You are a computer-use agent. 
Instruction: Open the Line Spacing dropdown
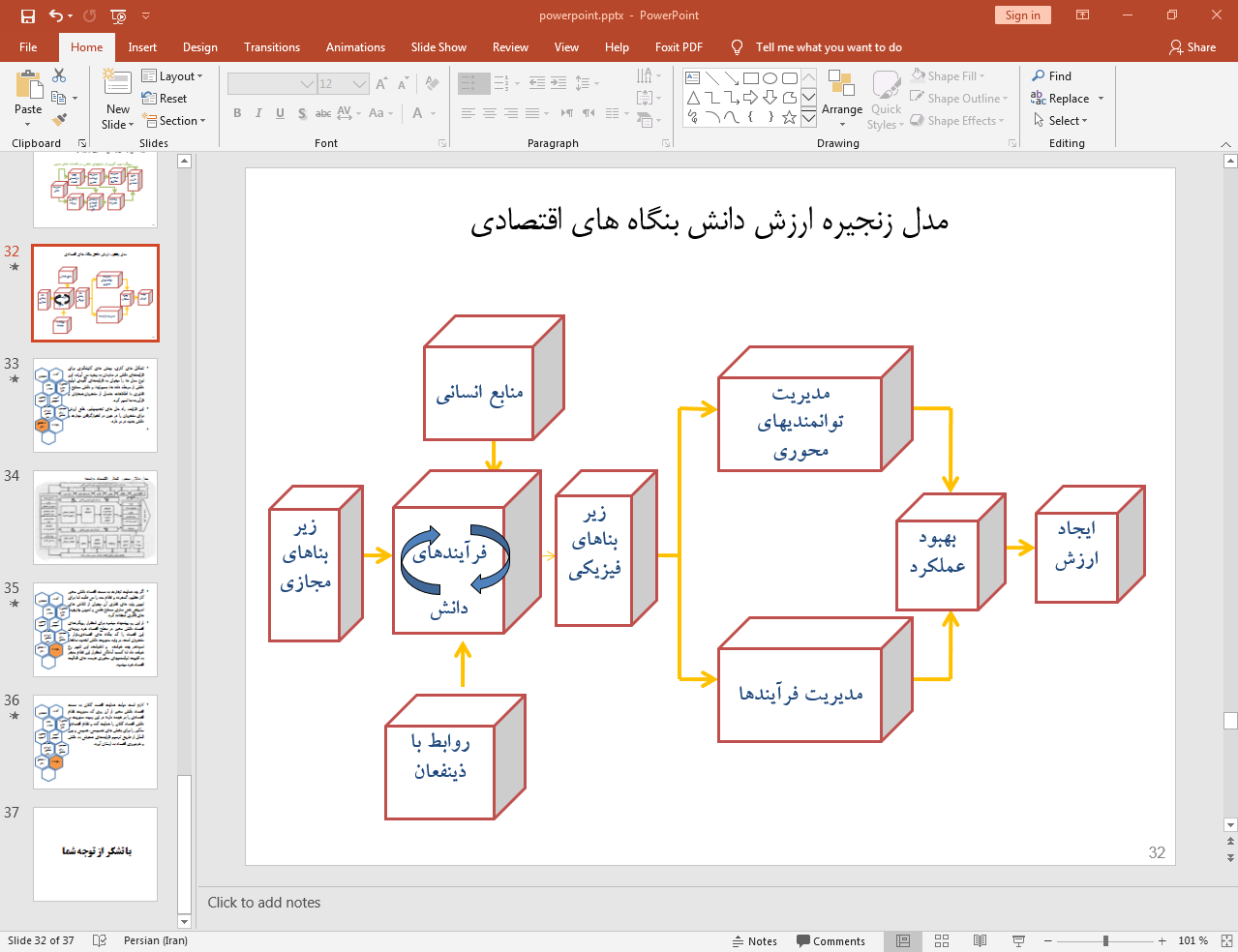point(587,83)
